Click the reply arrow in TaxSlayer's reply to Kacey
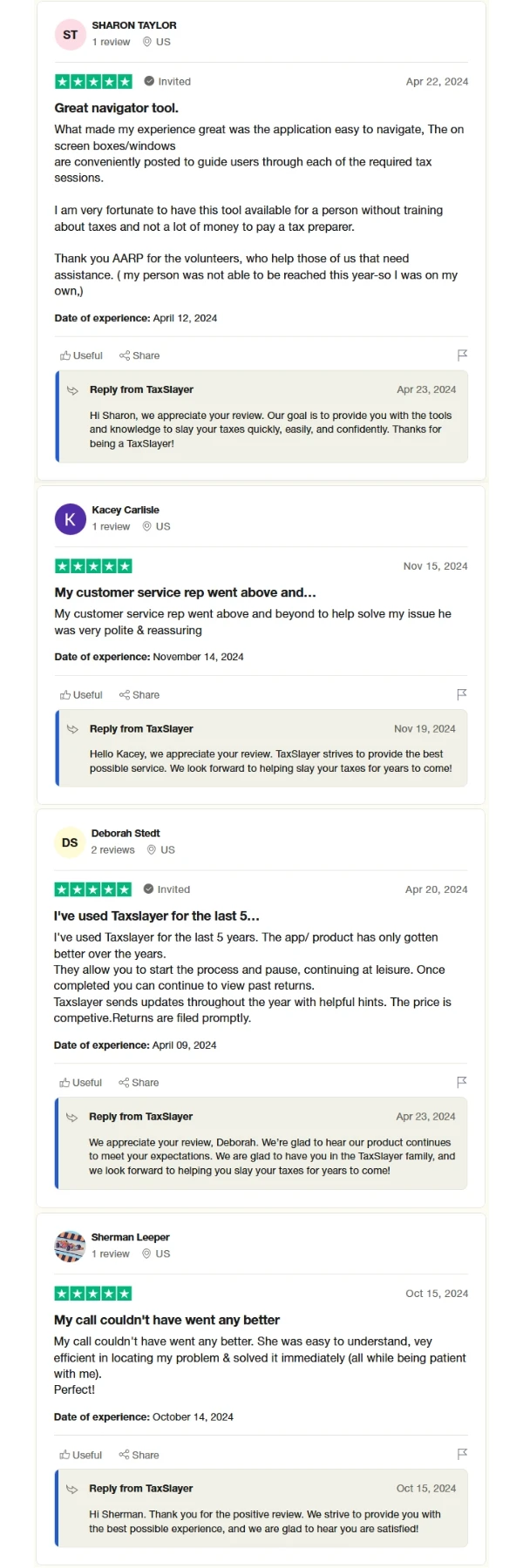The width and height of the screenshot is (523, 1568). [x=73, y=728]
